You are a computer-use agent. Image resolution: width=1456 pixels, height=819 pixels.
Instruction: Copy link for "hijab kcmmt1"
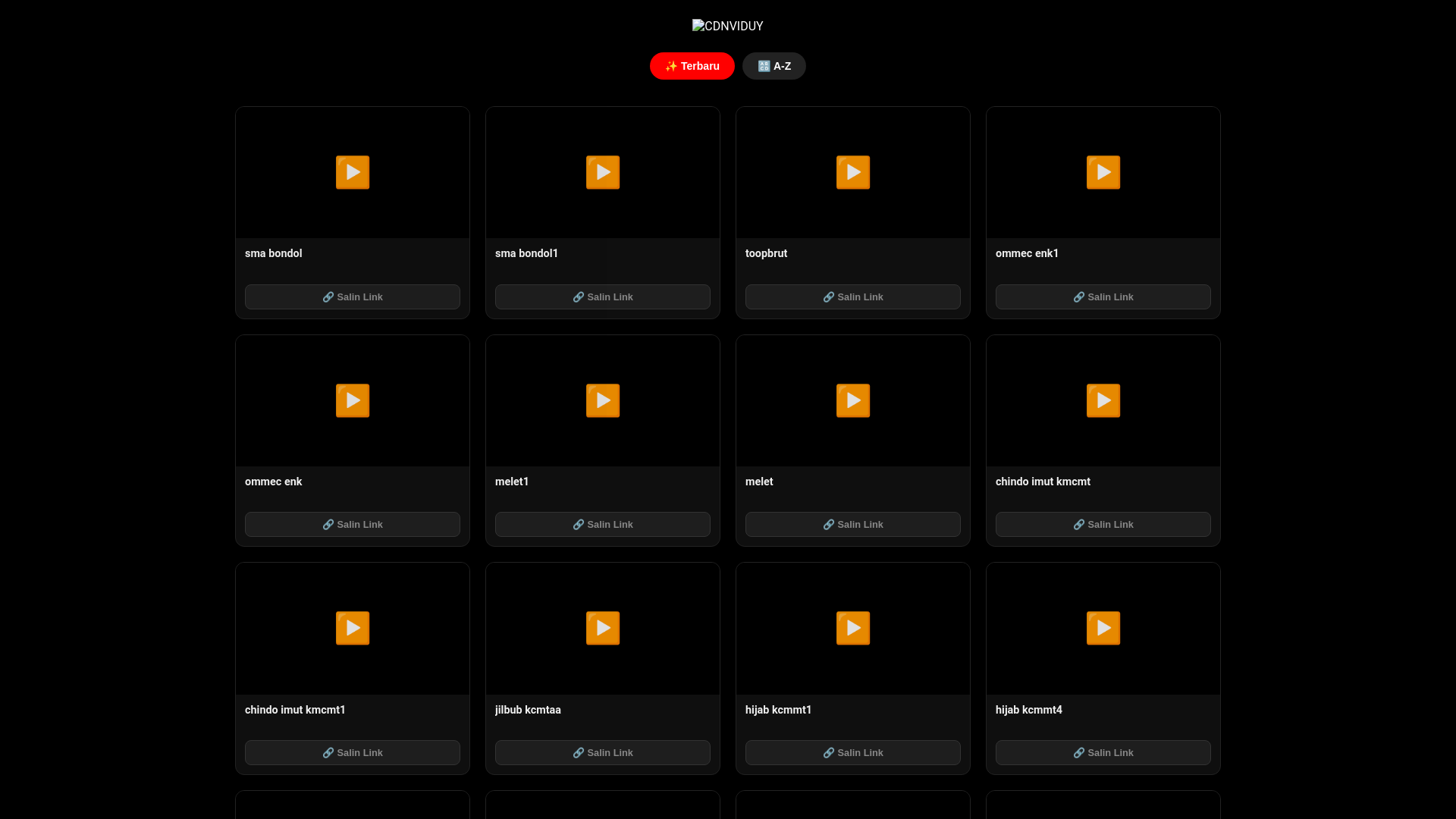(853, 752)
